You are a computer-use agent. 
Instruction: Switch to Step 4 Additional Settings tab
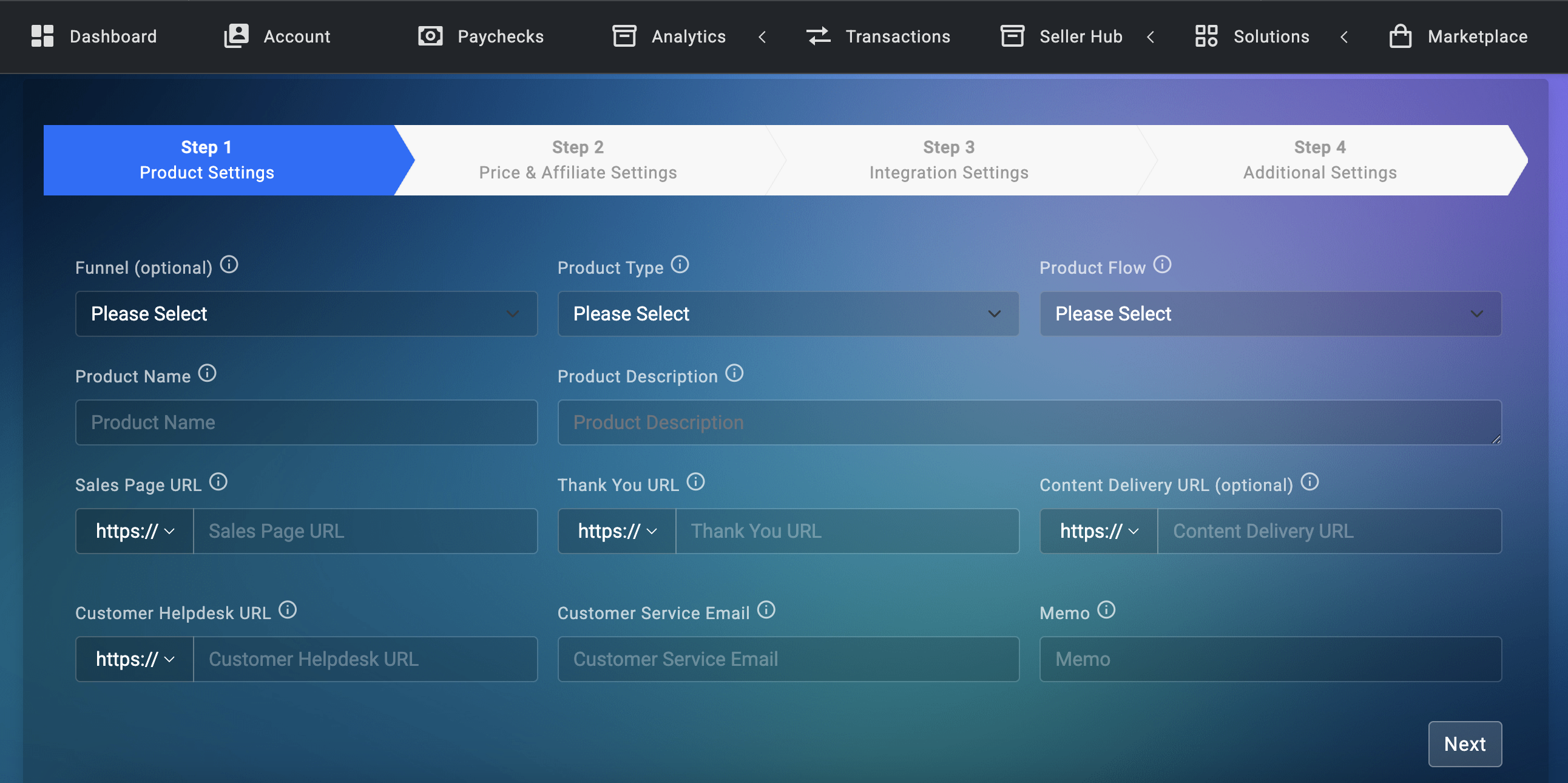click(x=1320, y=160)
